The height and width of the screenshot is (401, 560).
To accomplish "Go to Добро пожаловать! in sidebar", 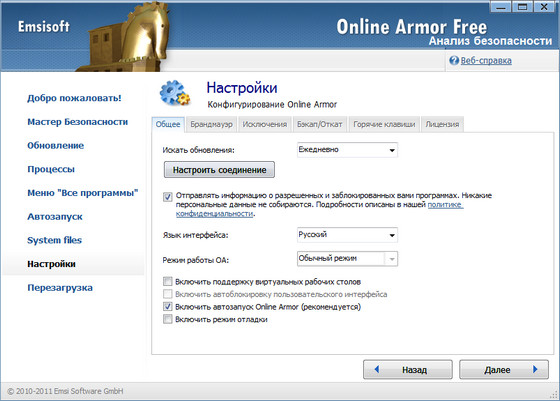I will point(74,98).
